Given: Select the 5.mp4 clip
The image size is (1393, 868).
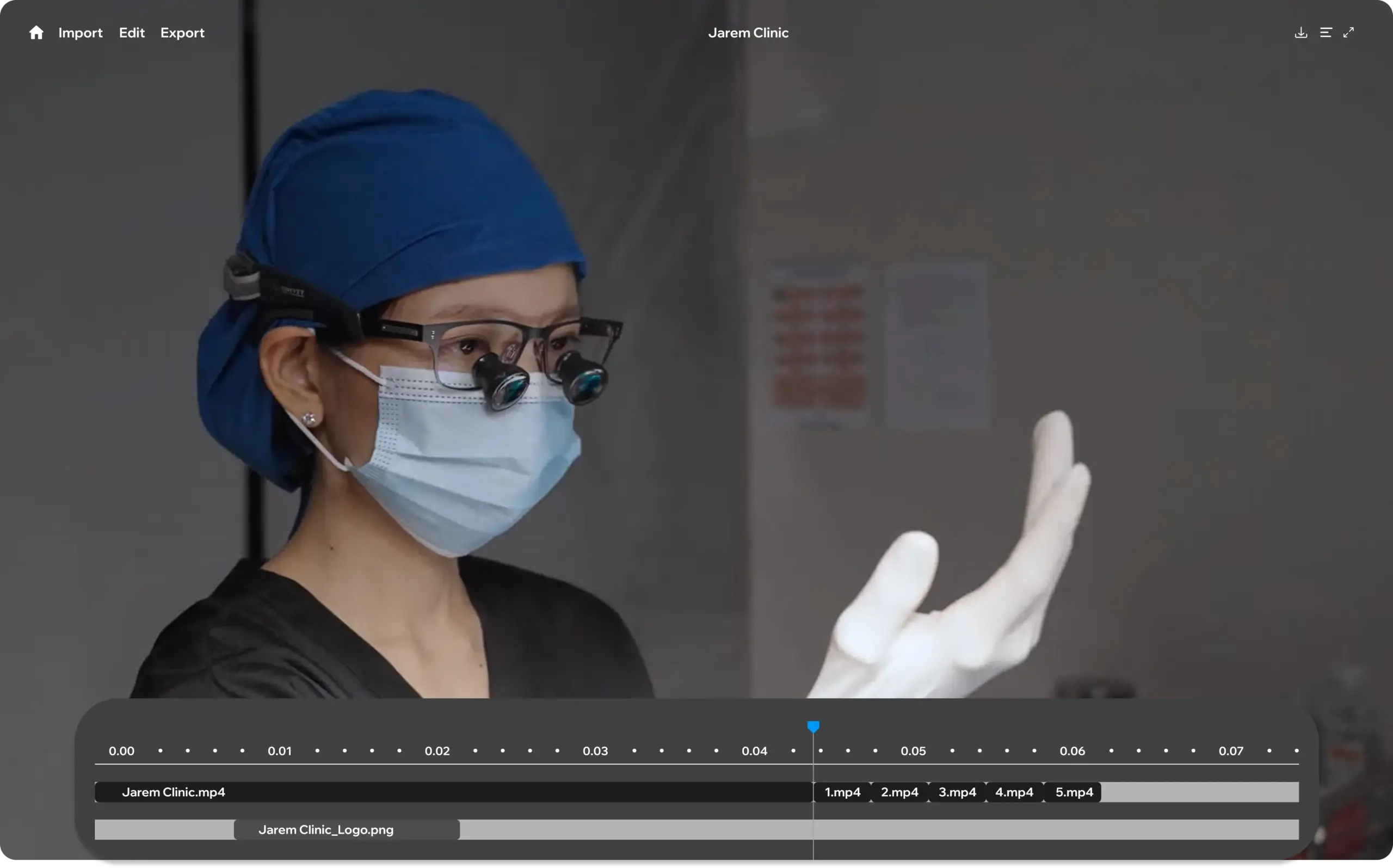Looking at the screenshot, I should point(1074,792).
